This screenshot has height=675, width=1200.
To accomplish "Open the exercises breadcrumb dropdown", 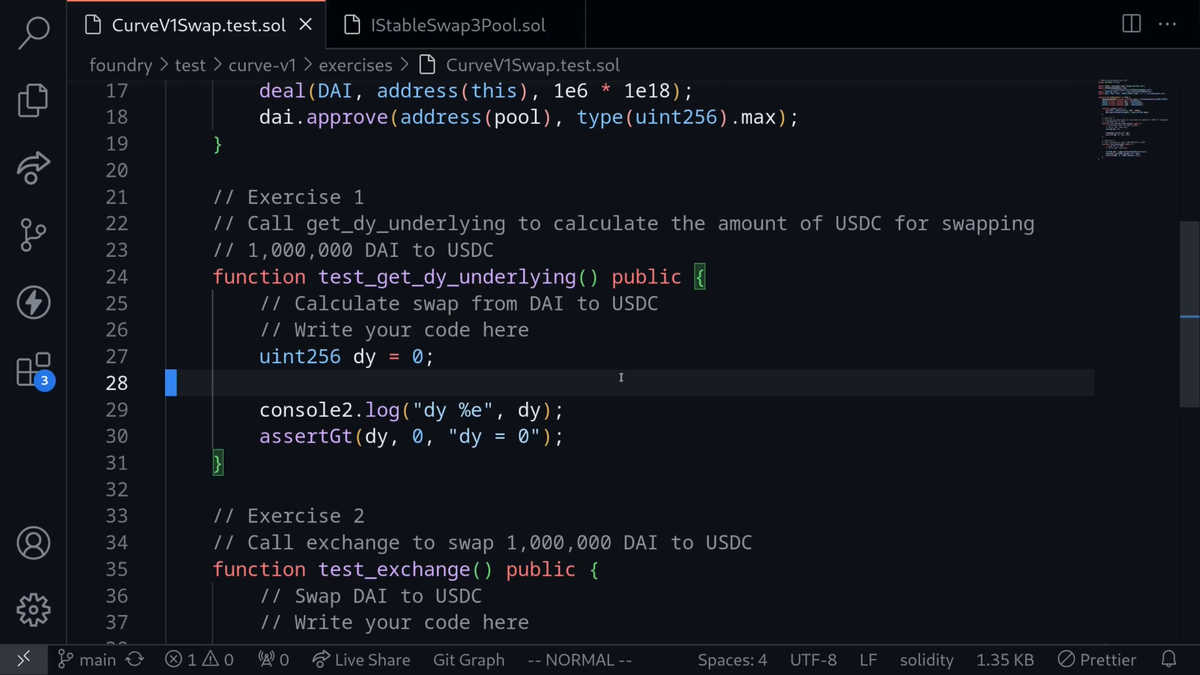I will pyautogui.click(x=355, y=64).
